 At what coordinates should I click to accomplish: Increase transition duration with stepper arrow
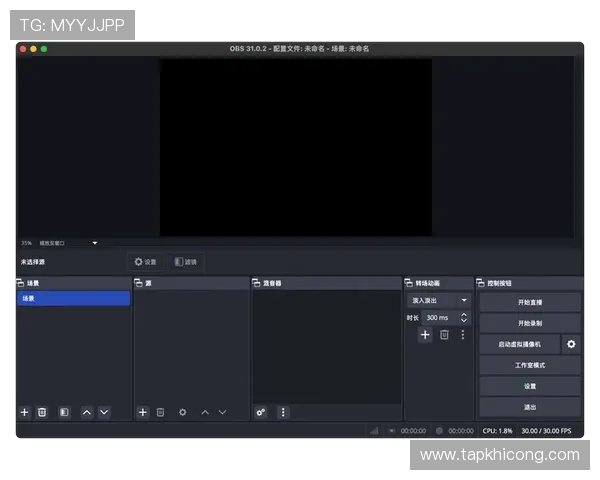(464, 314)
